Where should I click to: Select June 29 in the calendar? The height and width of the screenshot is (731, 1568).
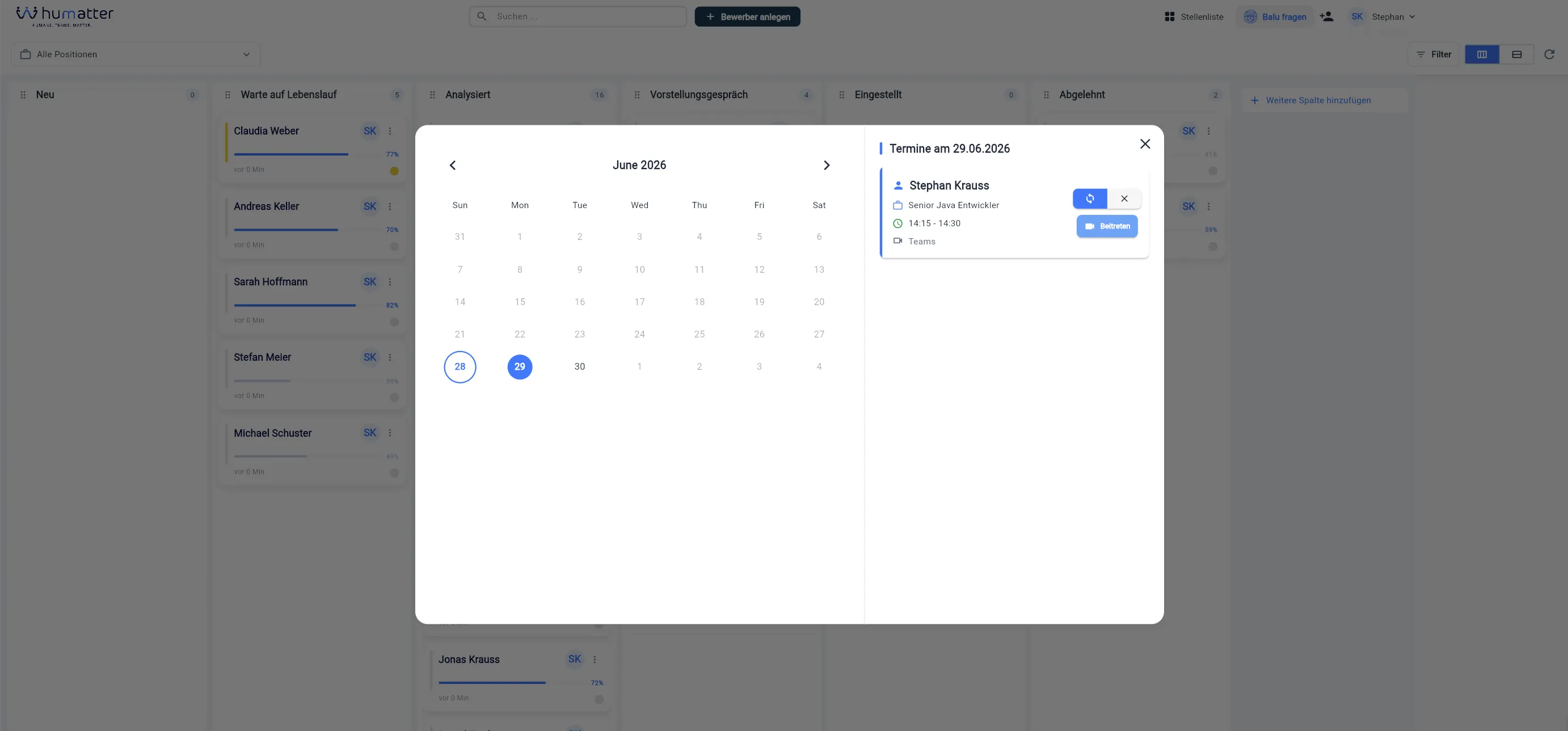(x=519, y=366)
